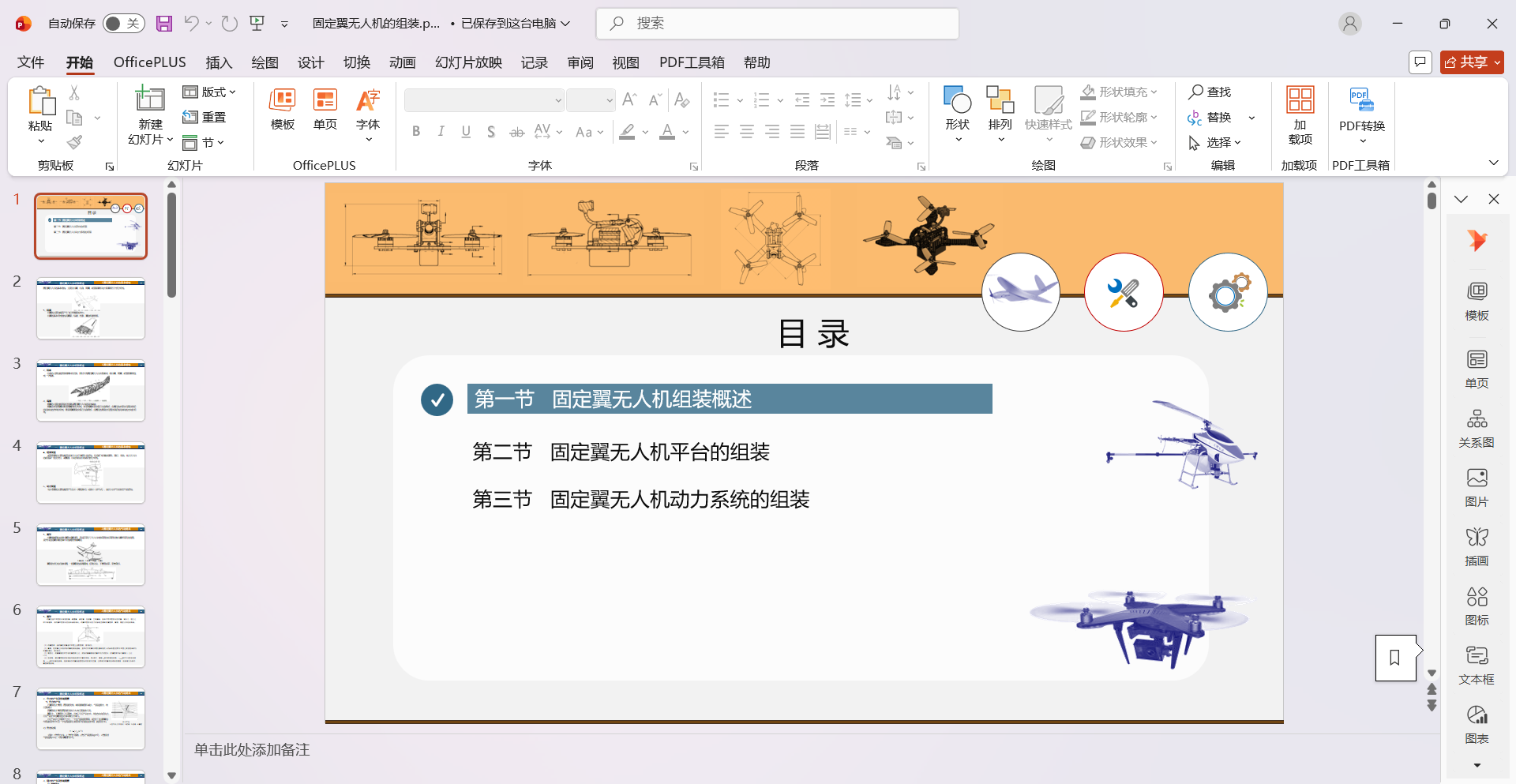Expand the 节 section dropdown
Screen dimensions: 1516x784
coord(204,143)
